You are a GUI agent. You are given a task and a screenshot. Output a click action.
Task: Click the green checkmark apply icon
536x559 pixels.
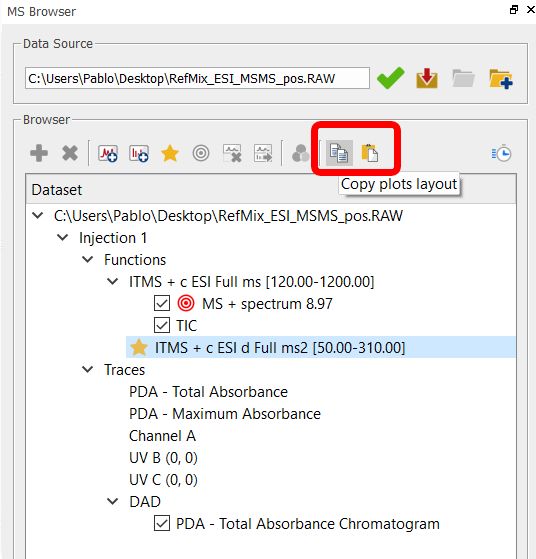[390, 78]
